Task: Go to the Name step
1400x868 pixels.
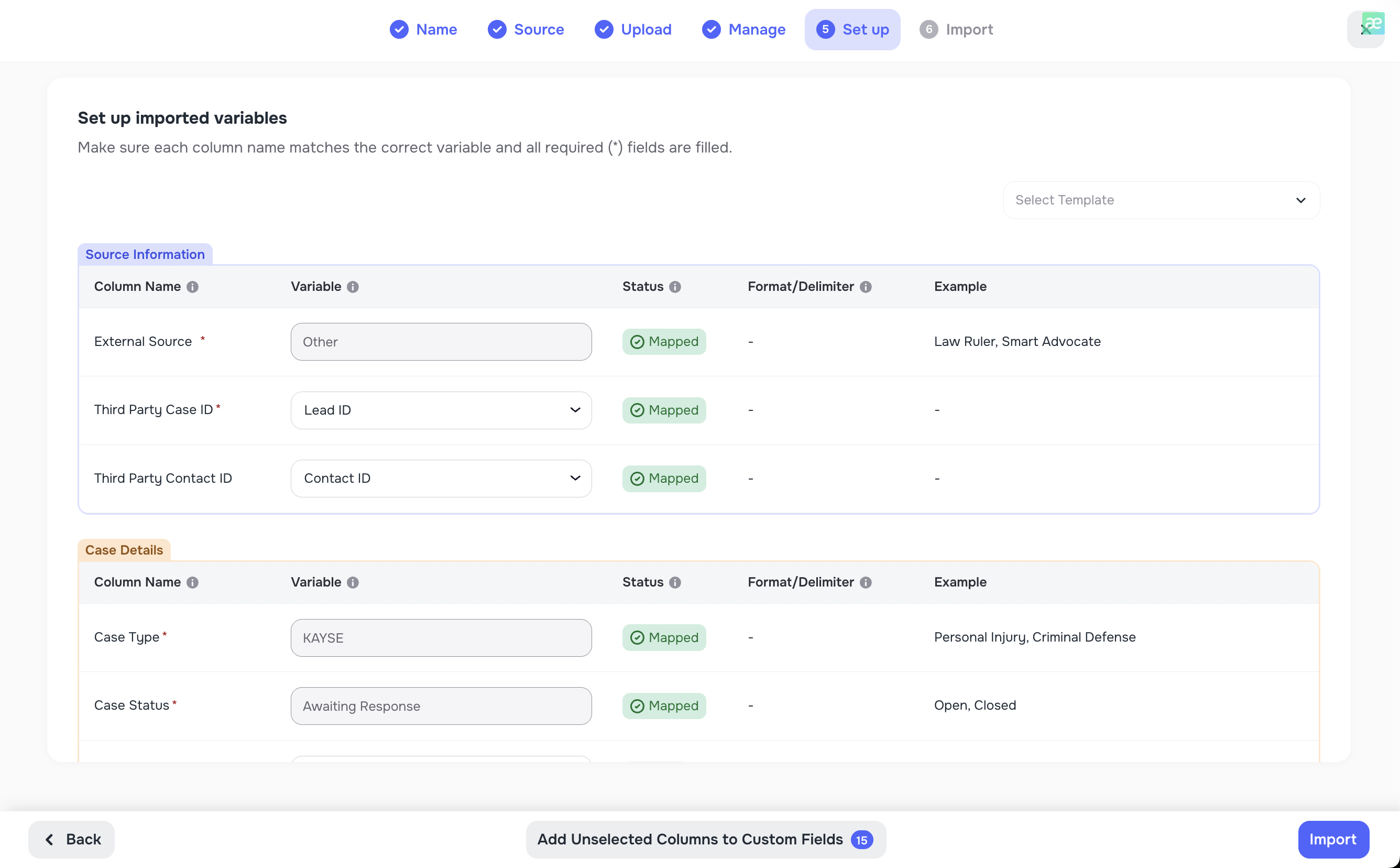Action: pos(423,29)
